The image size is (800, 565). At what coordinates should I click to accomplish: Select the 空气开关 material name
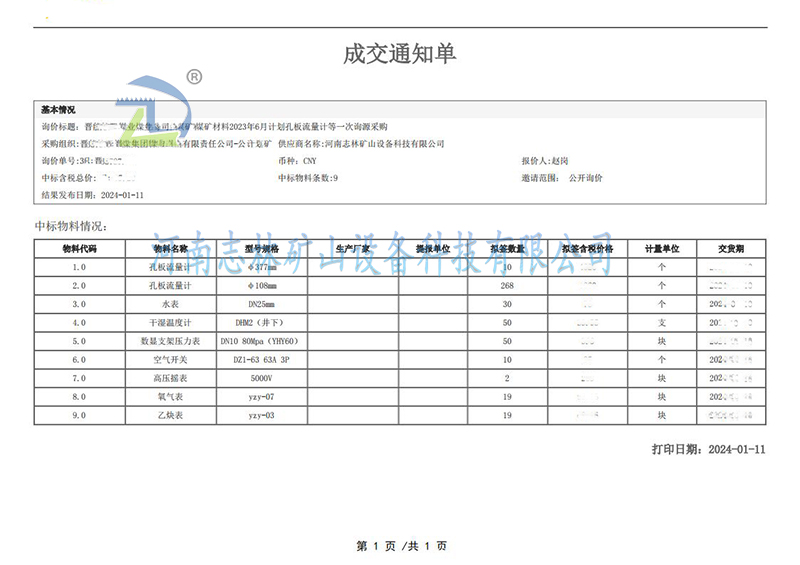[170, 359]
